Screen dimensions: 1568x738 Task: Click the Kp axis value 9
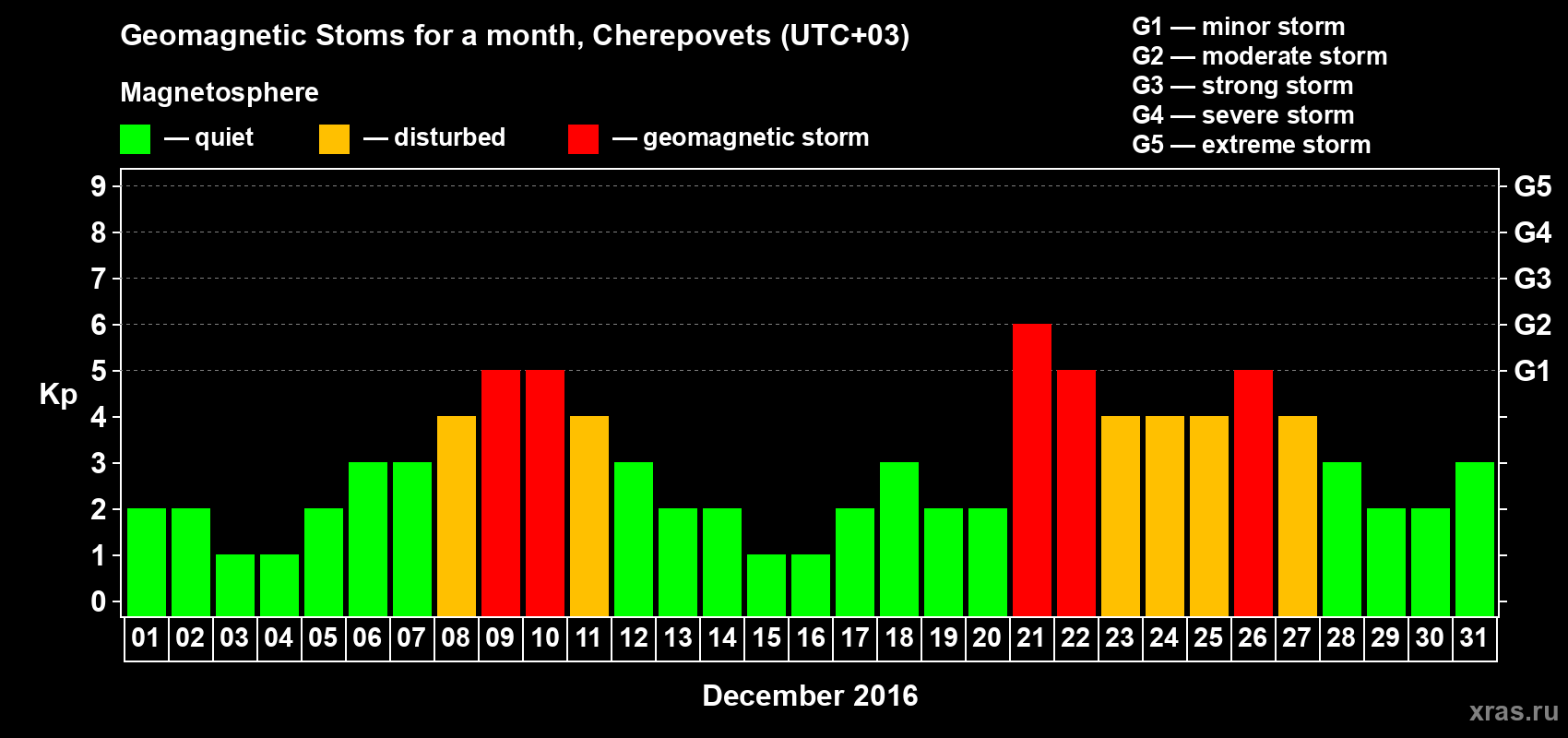[99, 186]
